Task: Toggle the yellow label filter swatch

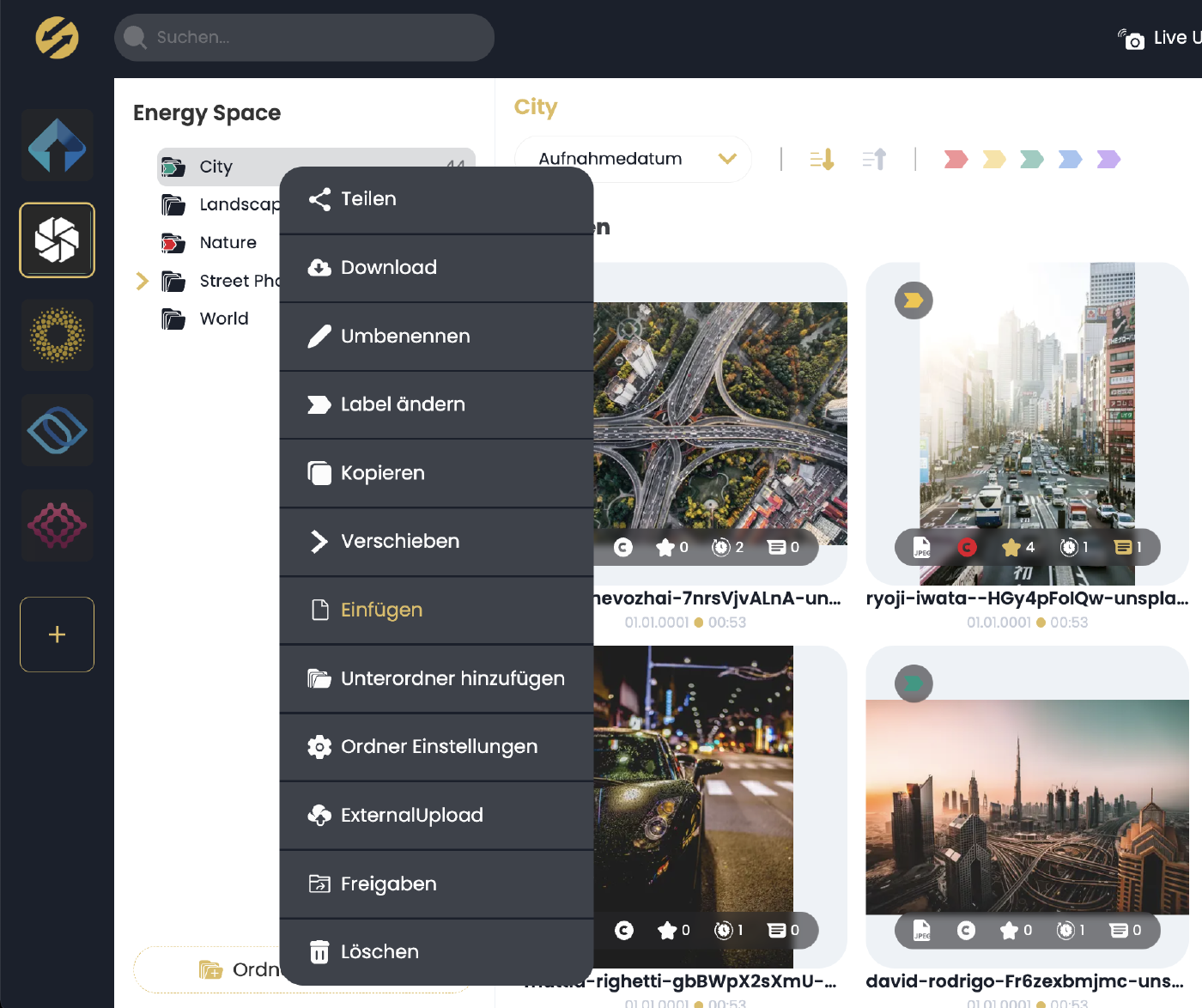Action: pyautogui.click(x=993, y=160)
